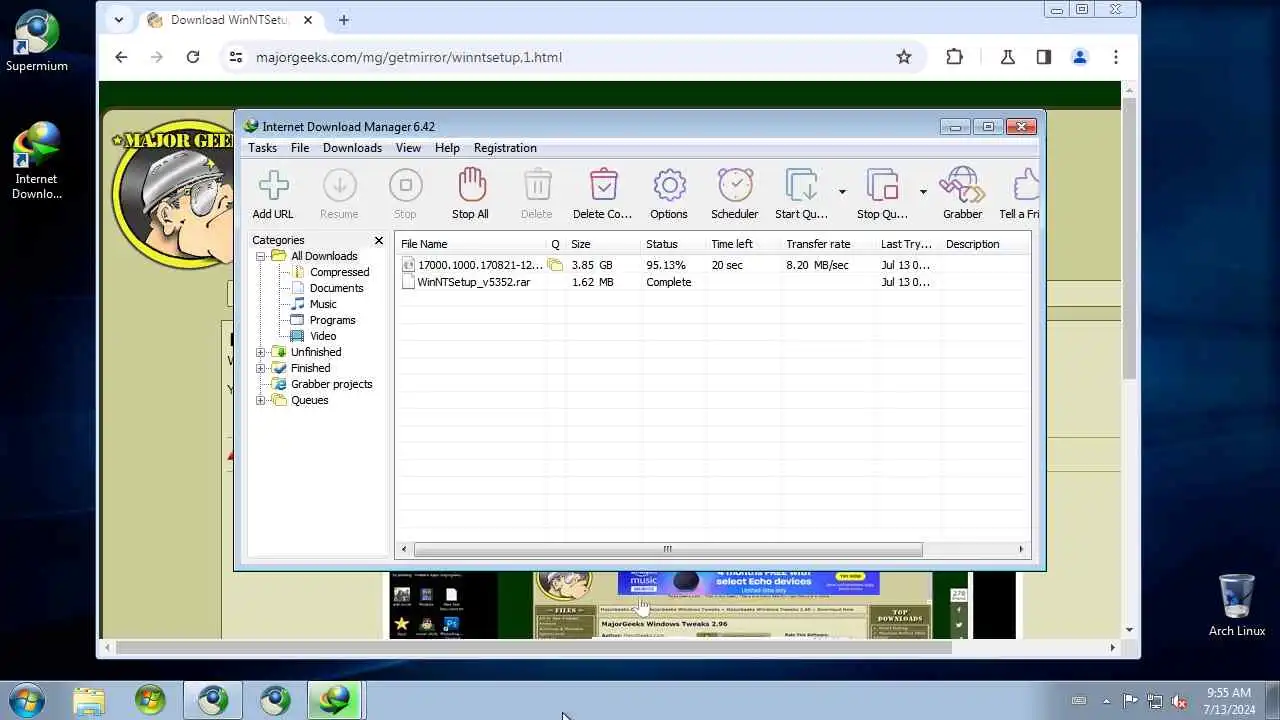This screenshot has width=1280, height=720.
Task: Open Start Queue dropdown arrow
Action: pyautogui.click(x=842, y=192)
